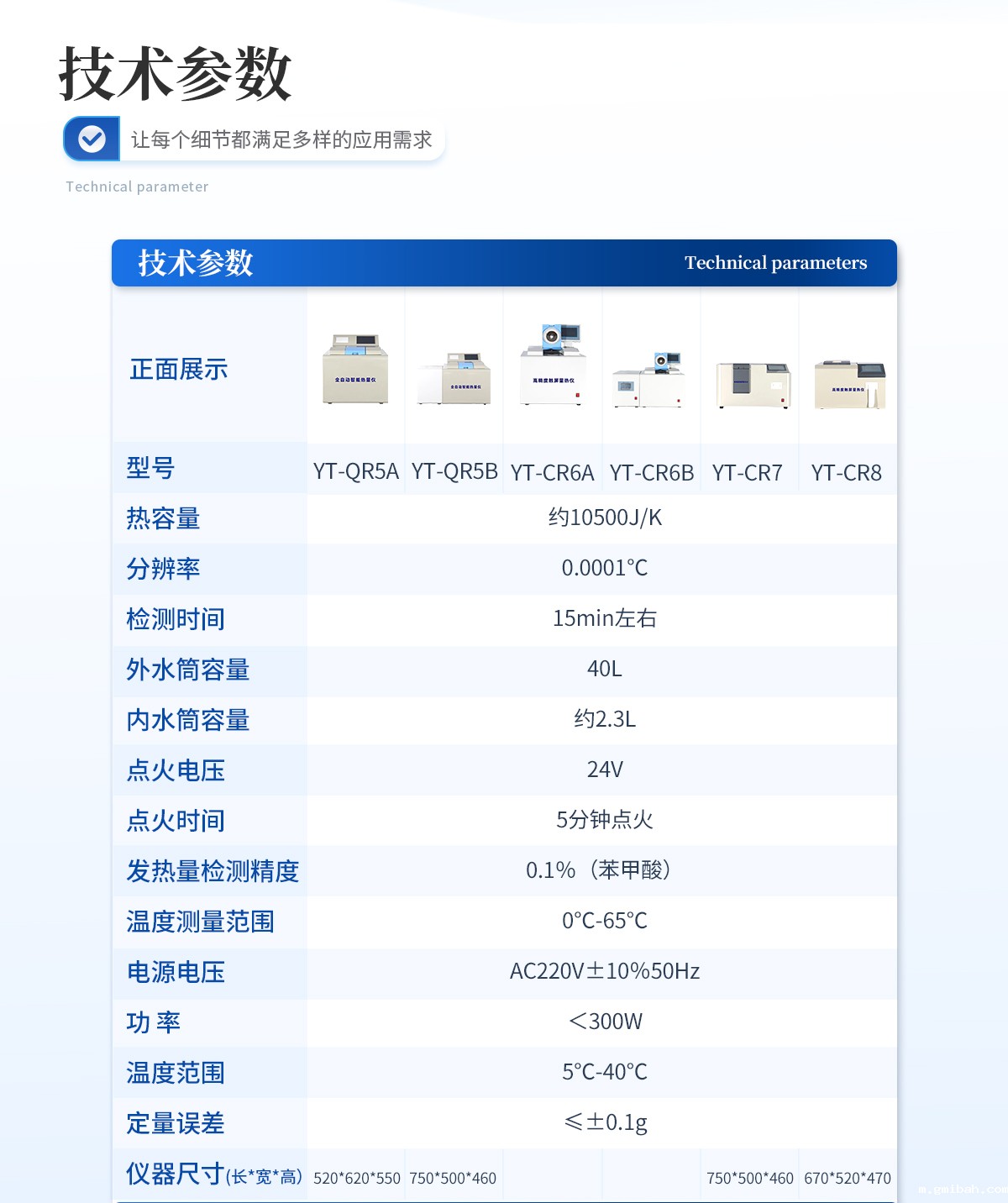
Task: Click the YT-CR7 product image
Action: pyautogui.click(x=753, y=385)
